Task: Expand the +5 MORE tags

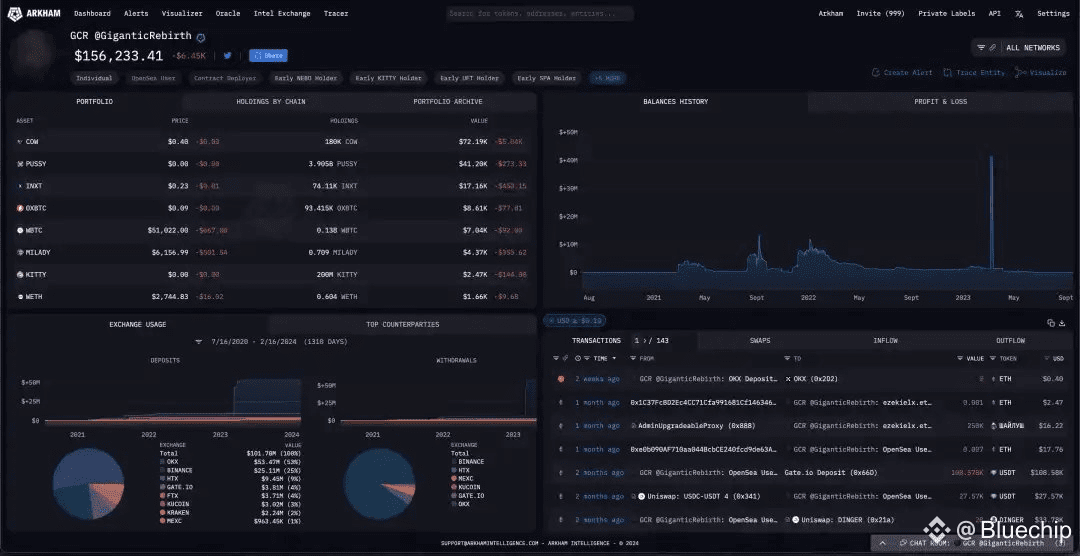Action: 608,79
